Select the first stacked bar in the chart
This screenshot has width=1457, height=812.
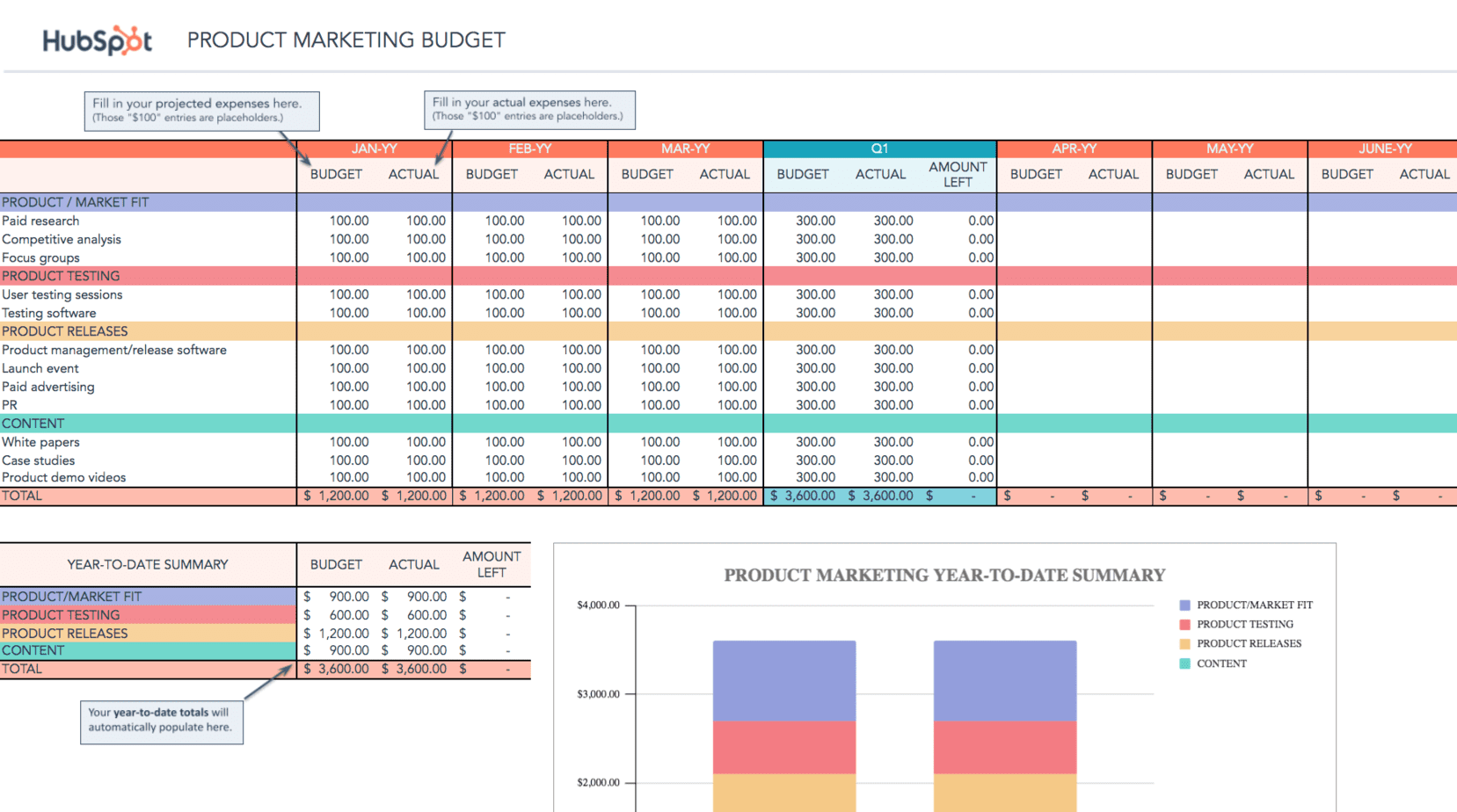(x=783, y=721)
